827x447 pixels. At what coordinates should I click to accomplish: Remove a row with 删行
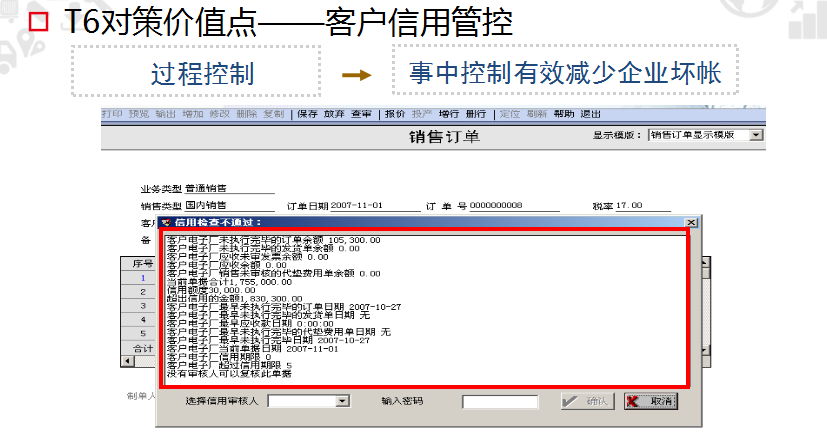pos(476,114)
